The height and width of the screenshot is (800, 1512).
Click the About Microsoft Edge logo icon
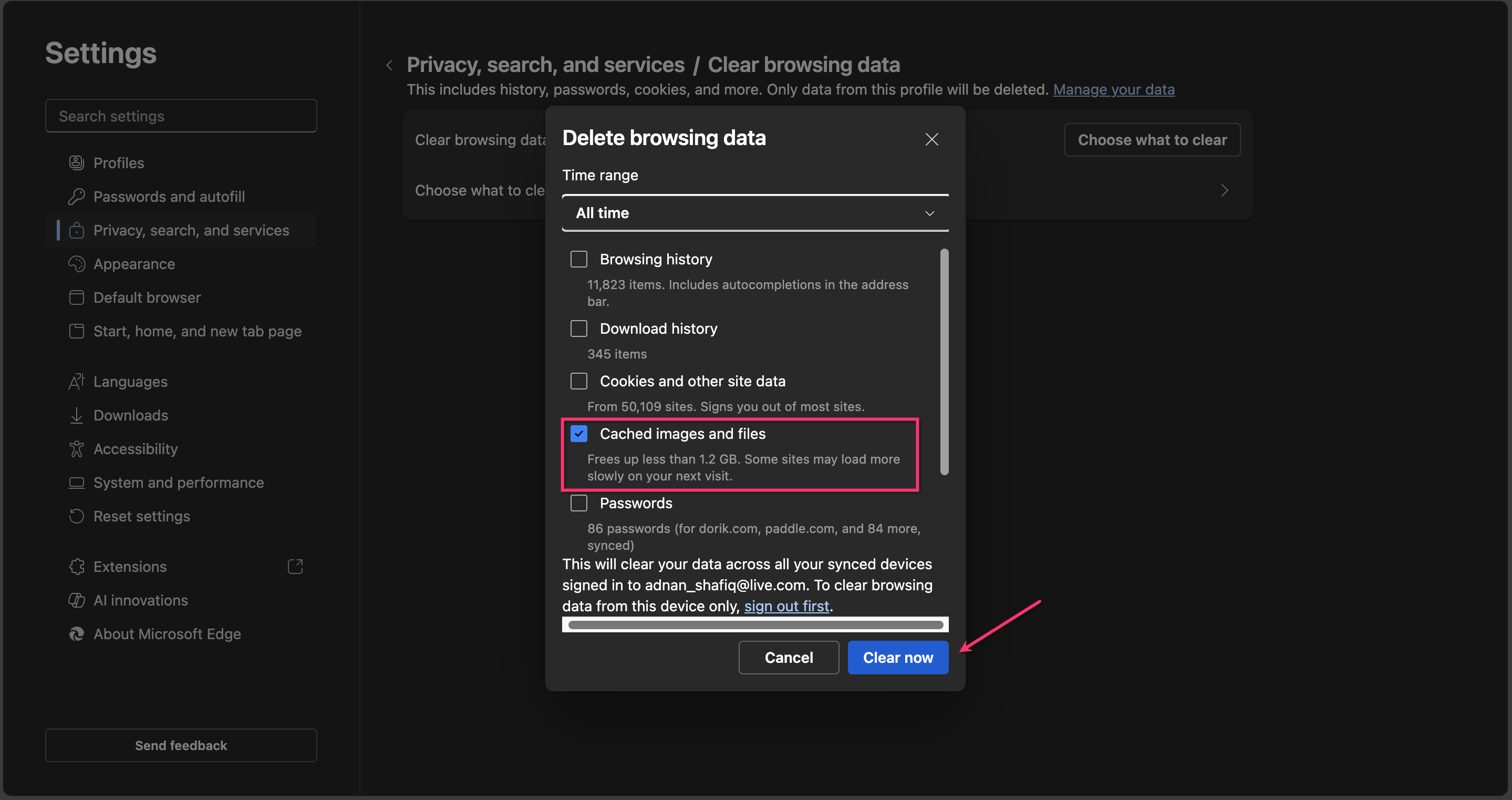pos(76,634)
